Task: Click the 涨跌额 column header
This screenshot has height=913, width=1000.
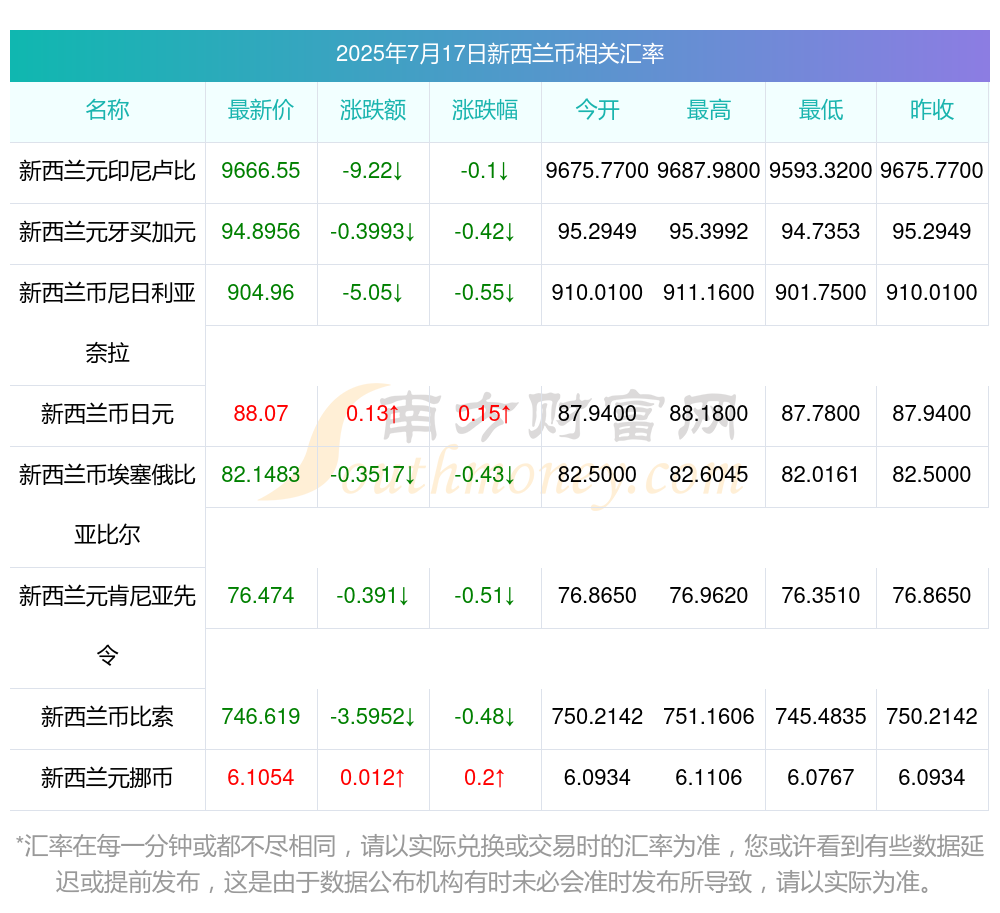Action: (x=373, y=110)
